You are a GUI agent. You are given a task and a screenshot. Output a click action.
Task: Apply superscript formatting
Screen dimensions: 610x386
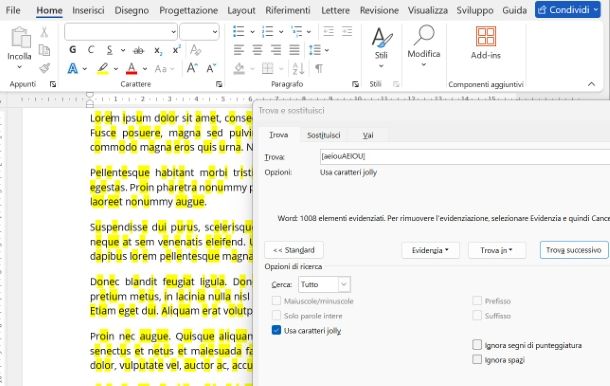click(176, 50)
